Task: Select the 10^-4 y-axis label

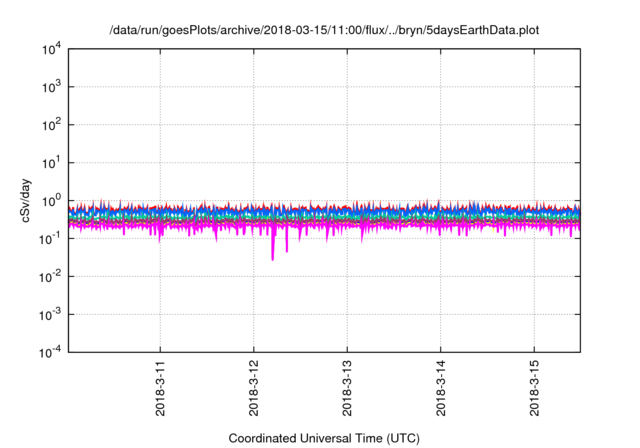Action: 51,352
